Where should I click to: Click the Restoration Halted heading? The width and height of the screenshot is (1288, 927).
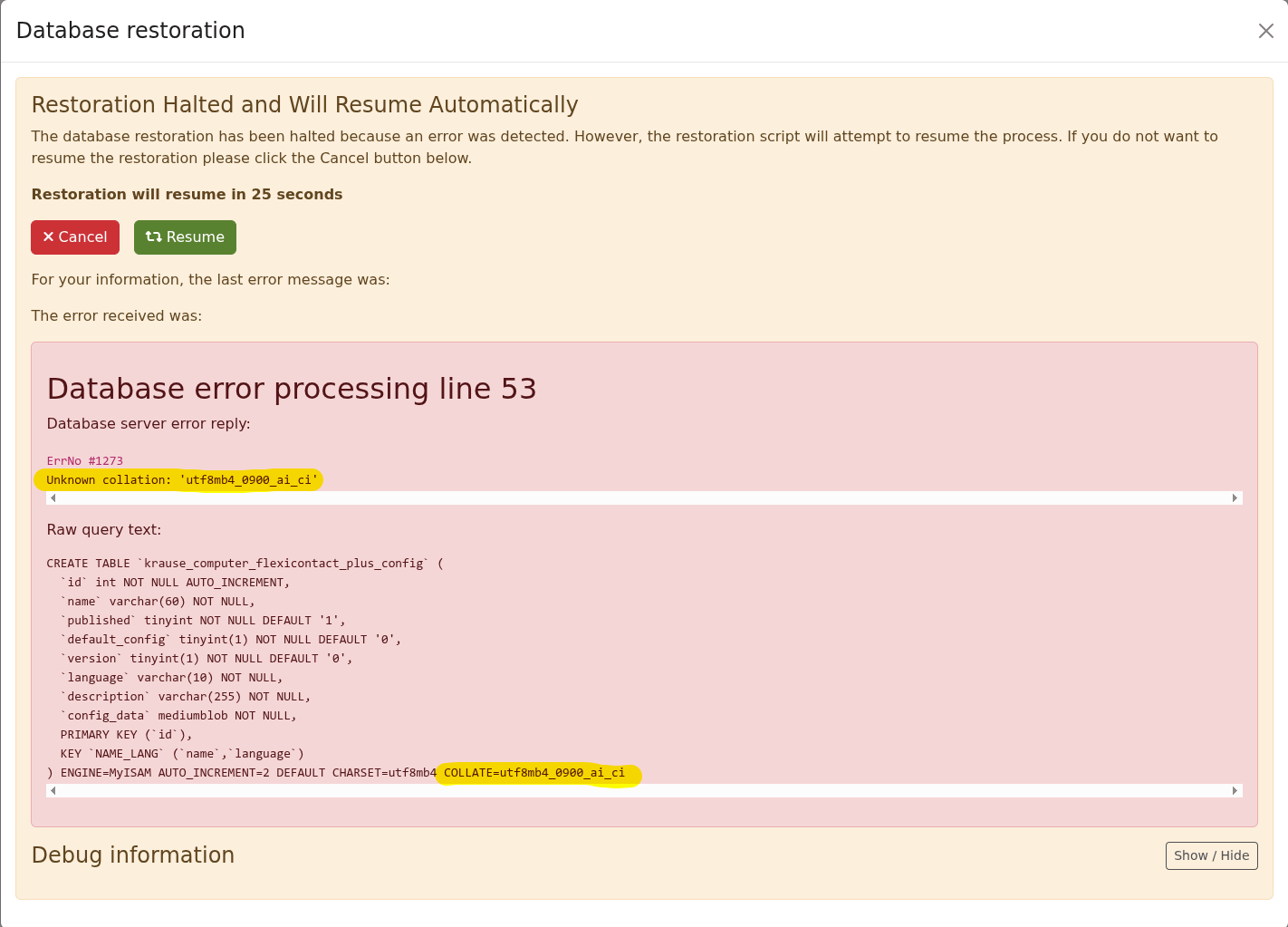pos(304,105)
